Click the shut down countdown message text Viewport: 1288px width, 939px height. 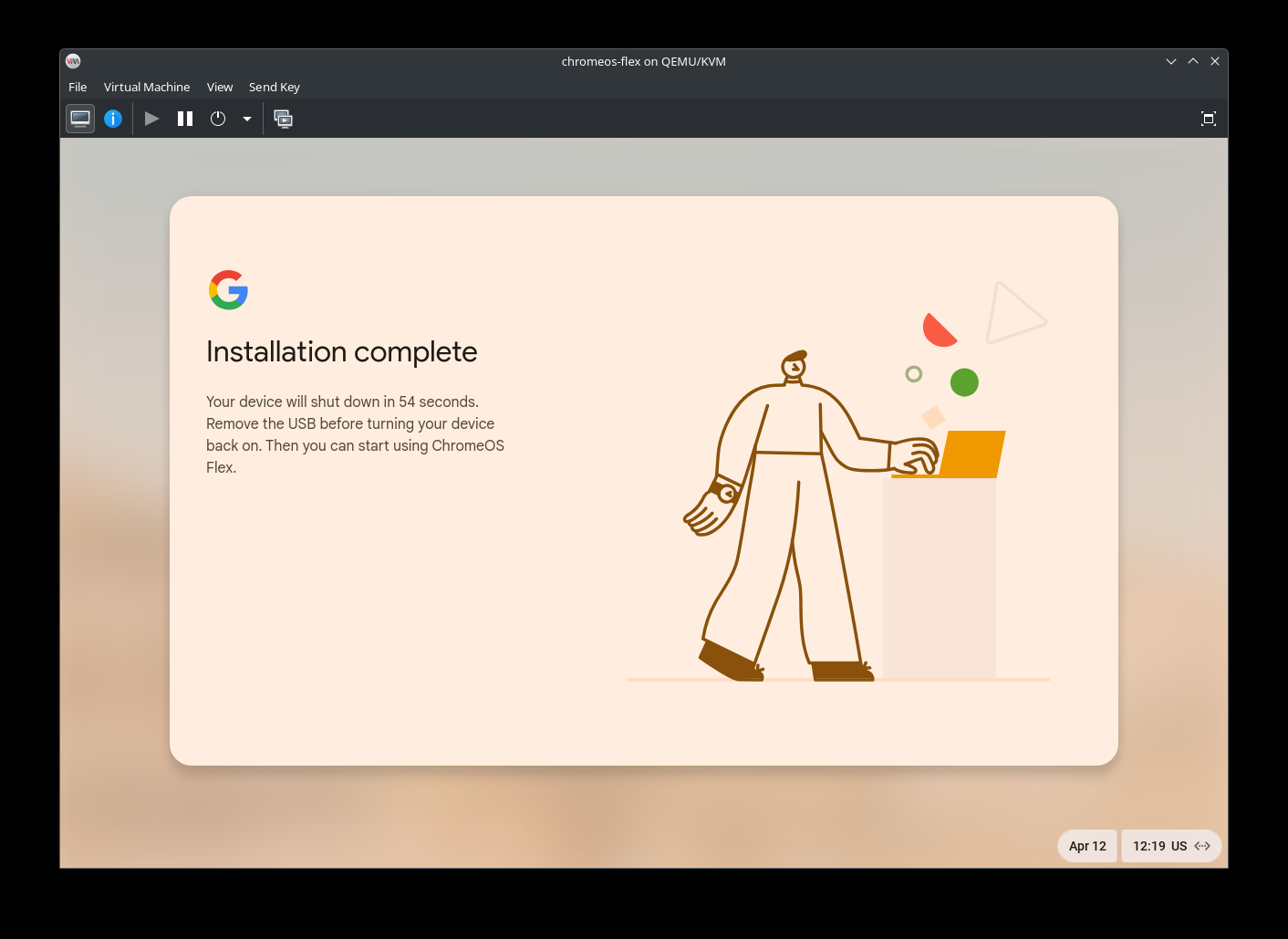355,434
